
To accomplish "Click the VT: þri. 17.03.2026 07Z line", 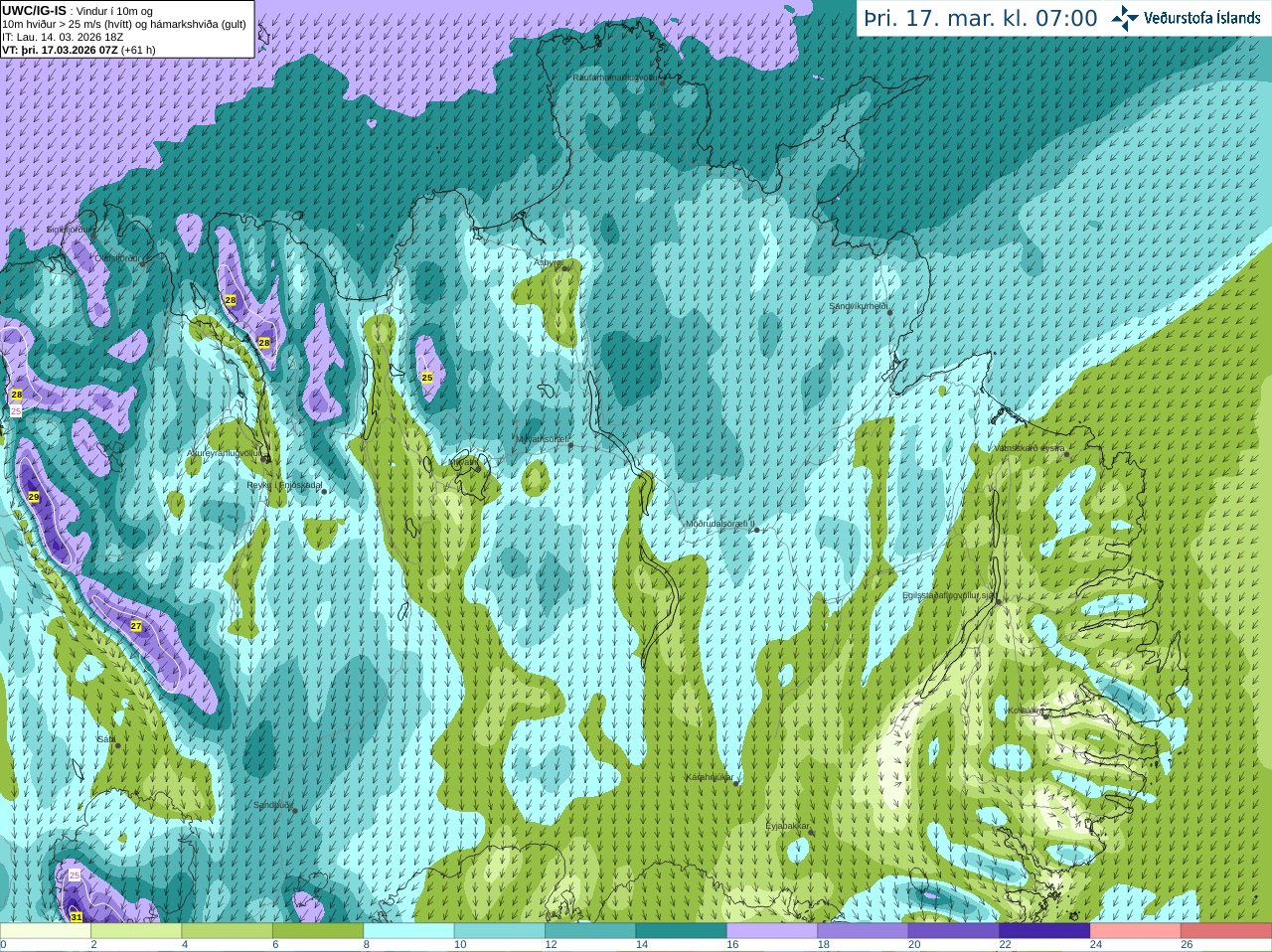I will click(x=79, y=50).
